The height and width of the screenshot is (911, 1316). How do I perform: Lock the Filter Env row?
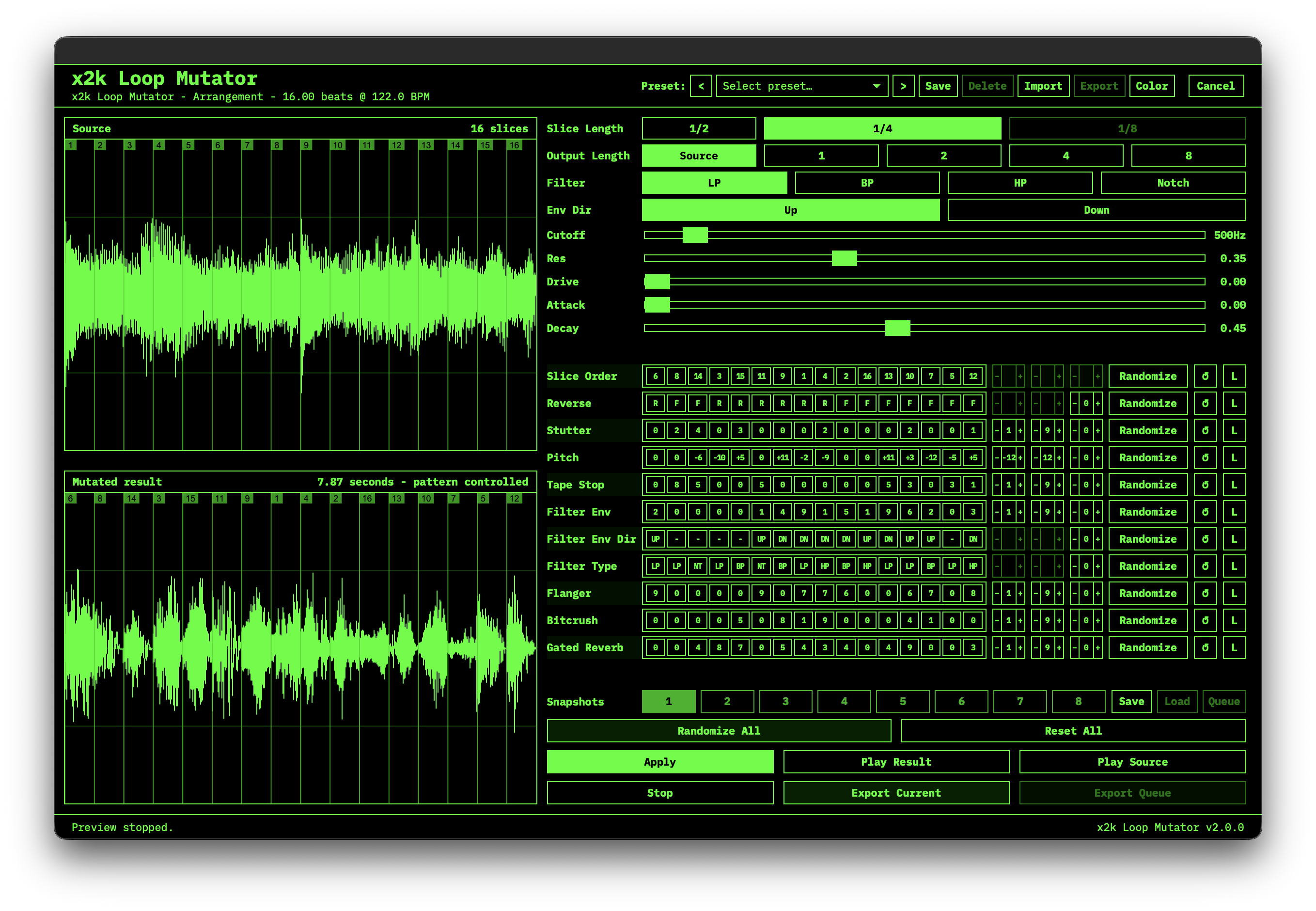[1234, 512]
